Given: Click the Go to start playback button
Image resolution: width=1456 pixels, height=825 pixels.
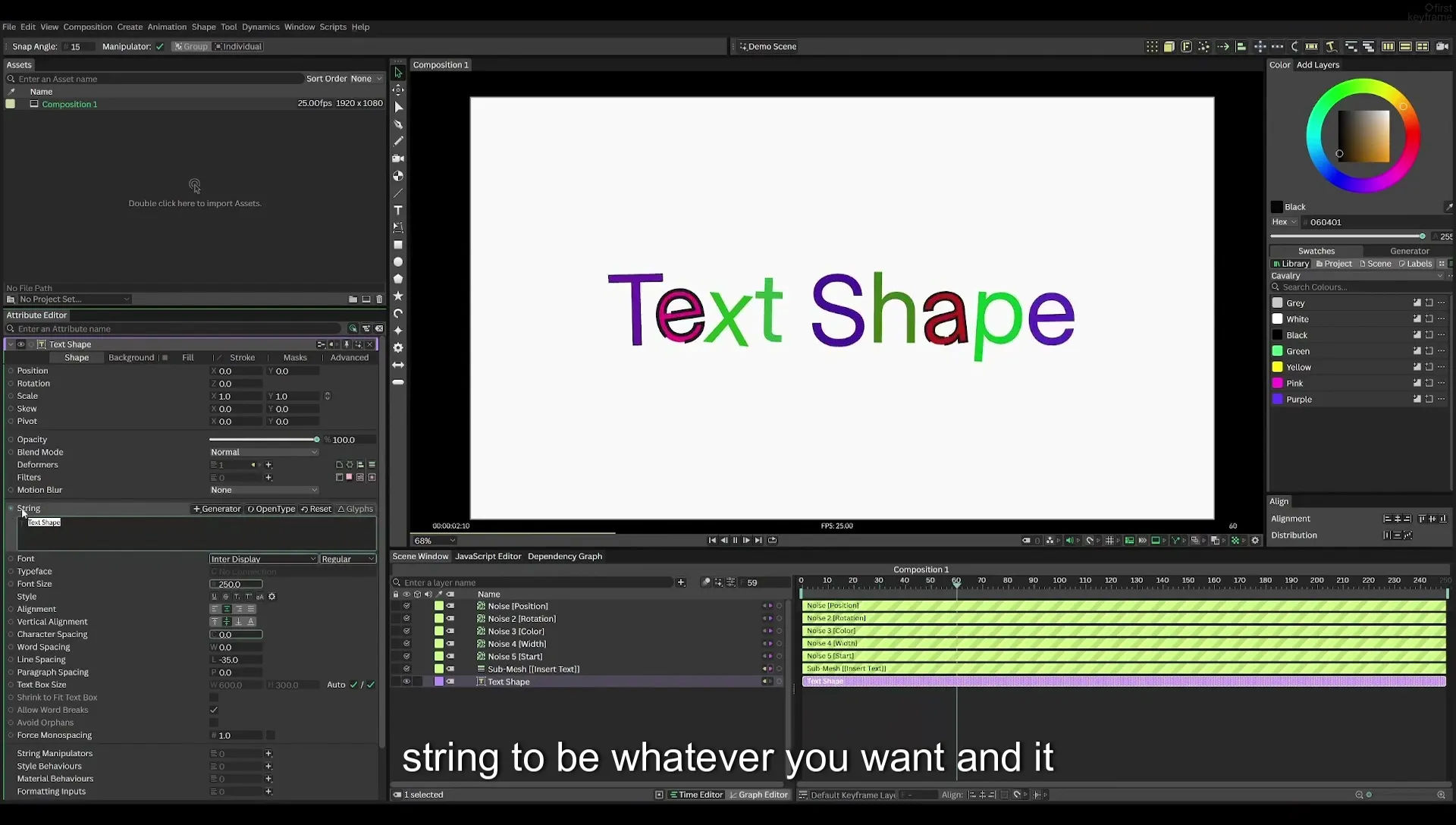Looking at the screenshot, I should click(x=712, y=541).
